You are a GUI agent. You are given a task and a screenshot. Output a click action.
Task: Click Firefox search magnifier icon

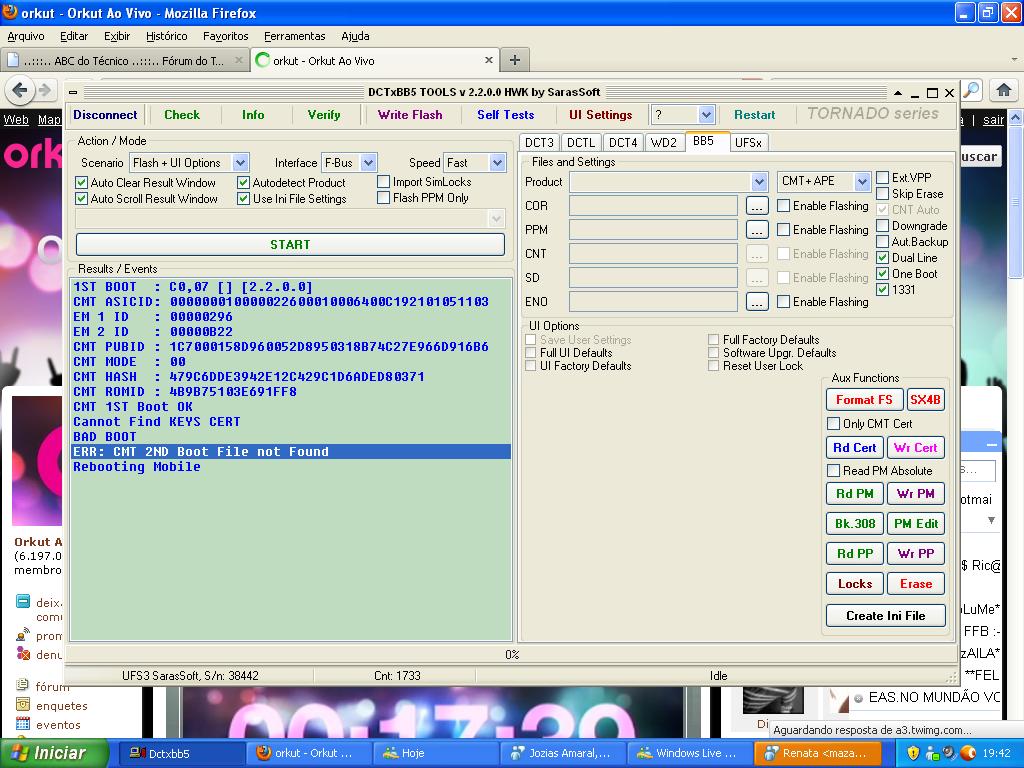972,90
